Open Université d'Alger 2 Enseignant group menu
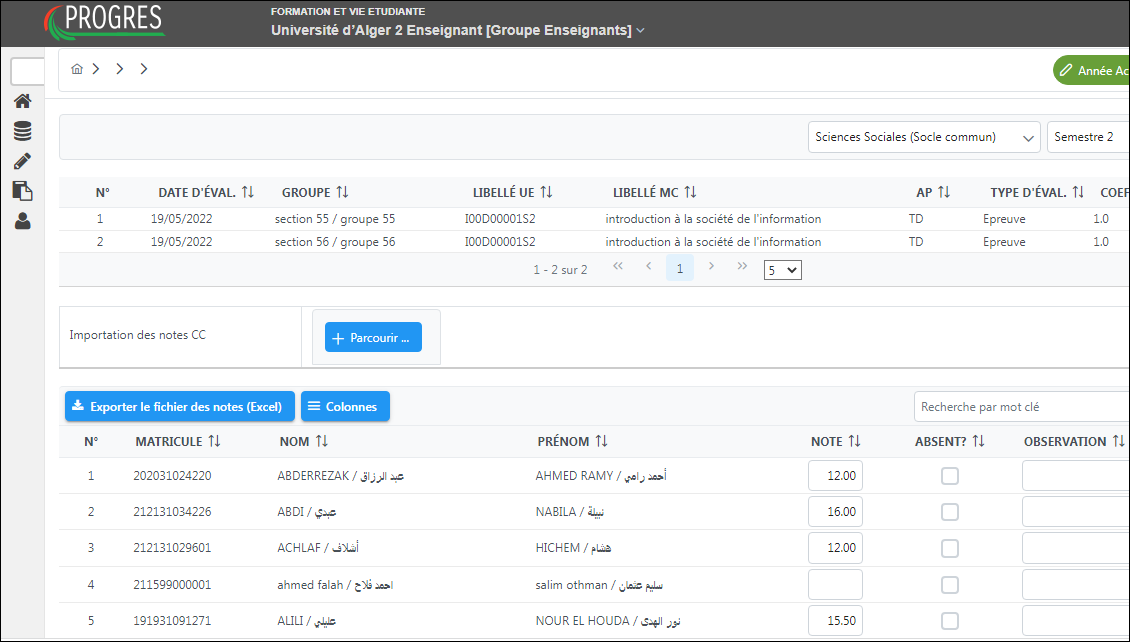Screen dimensions: 1130x642 458,31
